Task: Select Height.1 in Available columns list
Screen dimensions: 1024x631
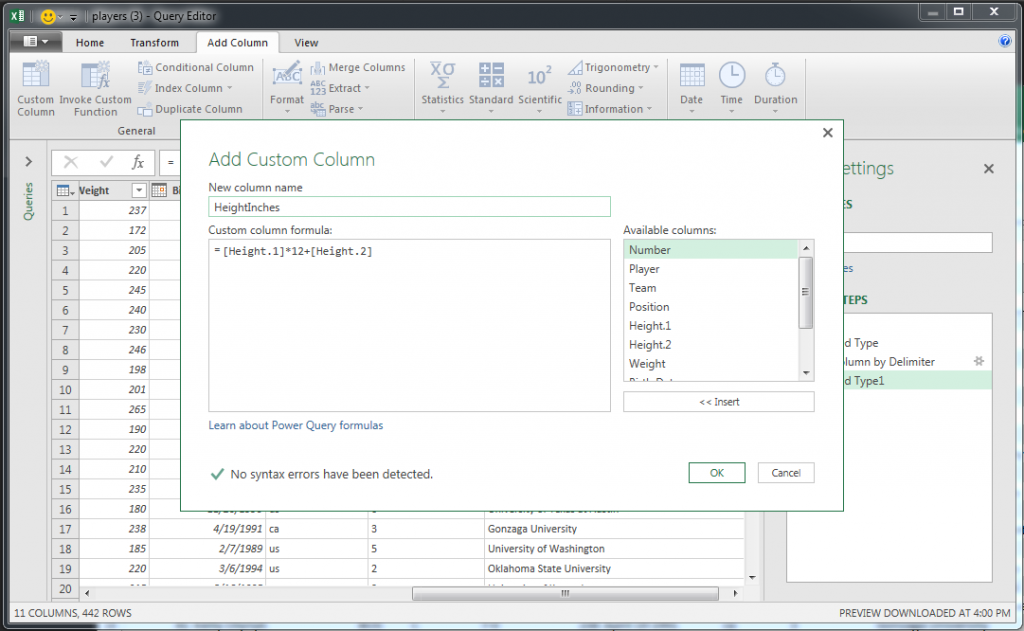Action: (x=649, y=326)
